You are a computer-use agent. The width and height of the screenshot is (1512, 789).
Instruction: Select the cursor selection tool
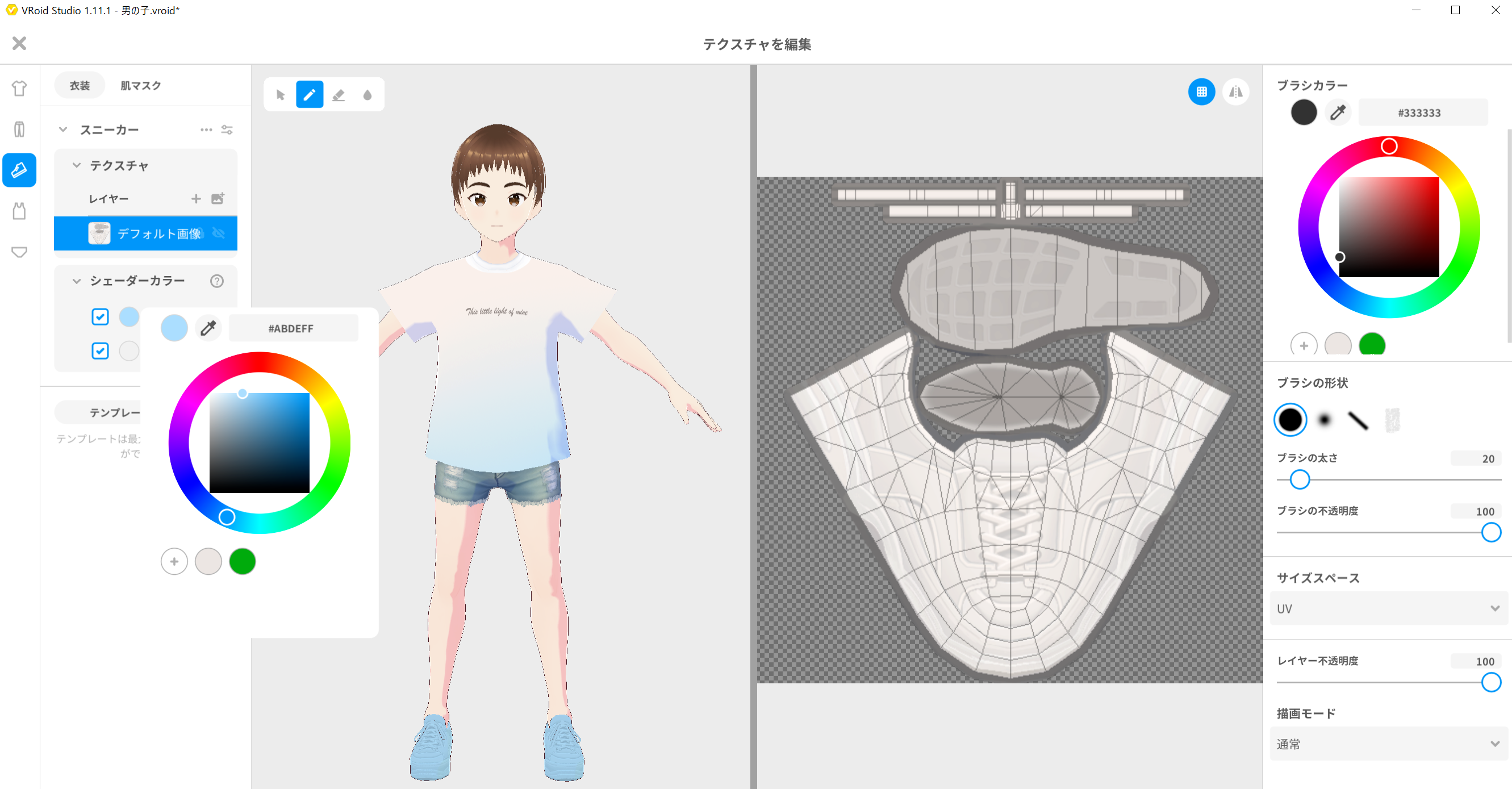point(281,94)
